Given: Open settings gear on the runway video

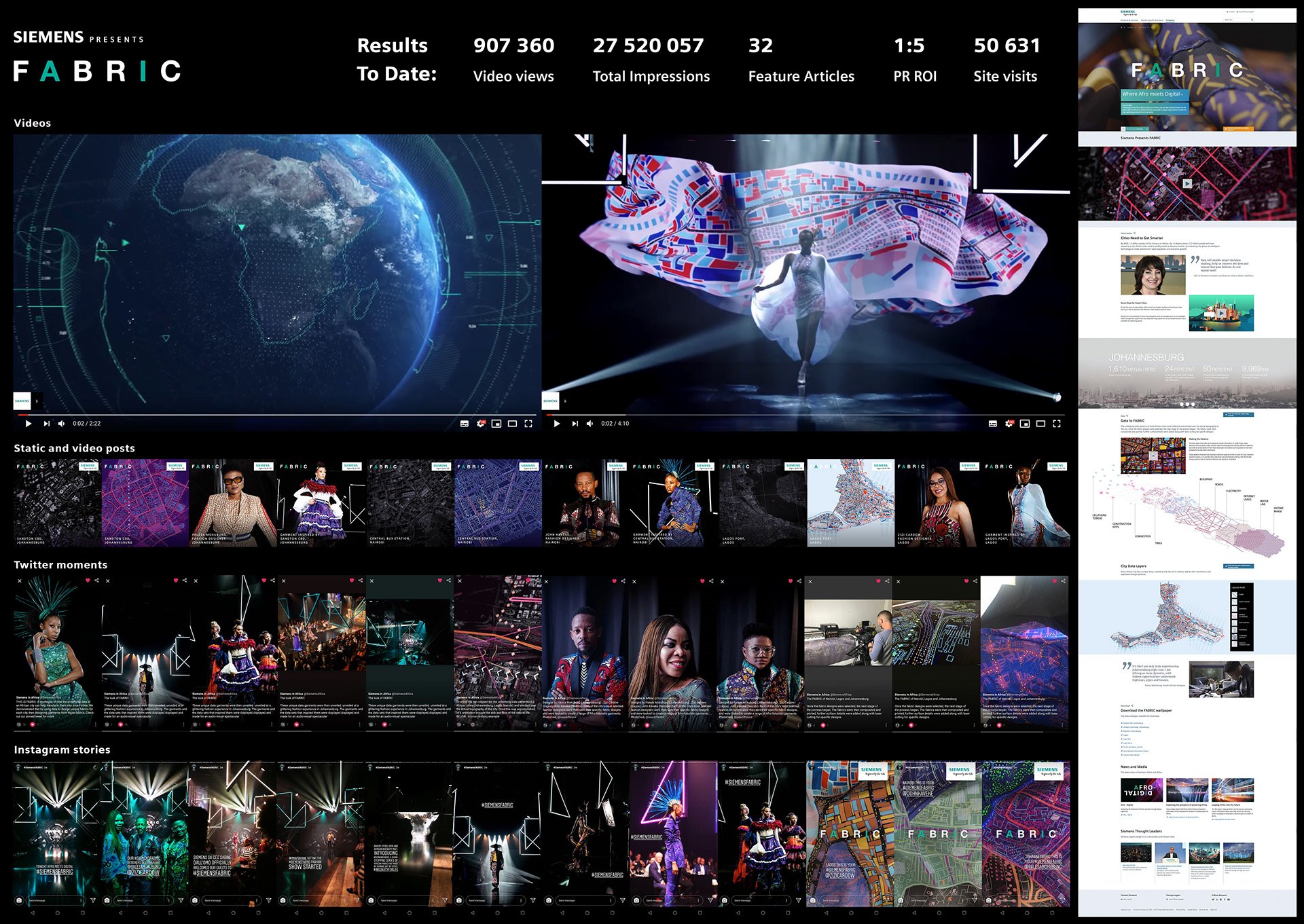Looking at the screenshot, I should point(1009,424).
